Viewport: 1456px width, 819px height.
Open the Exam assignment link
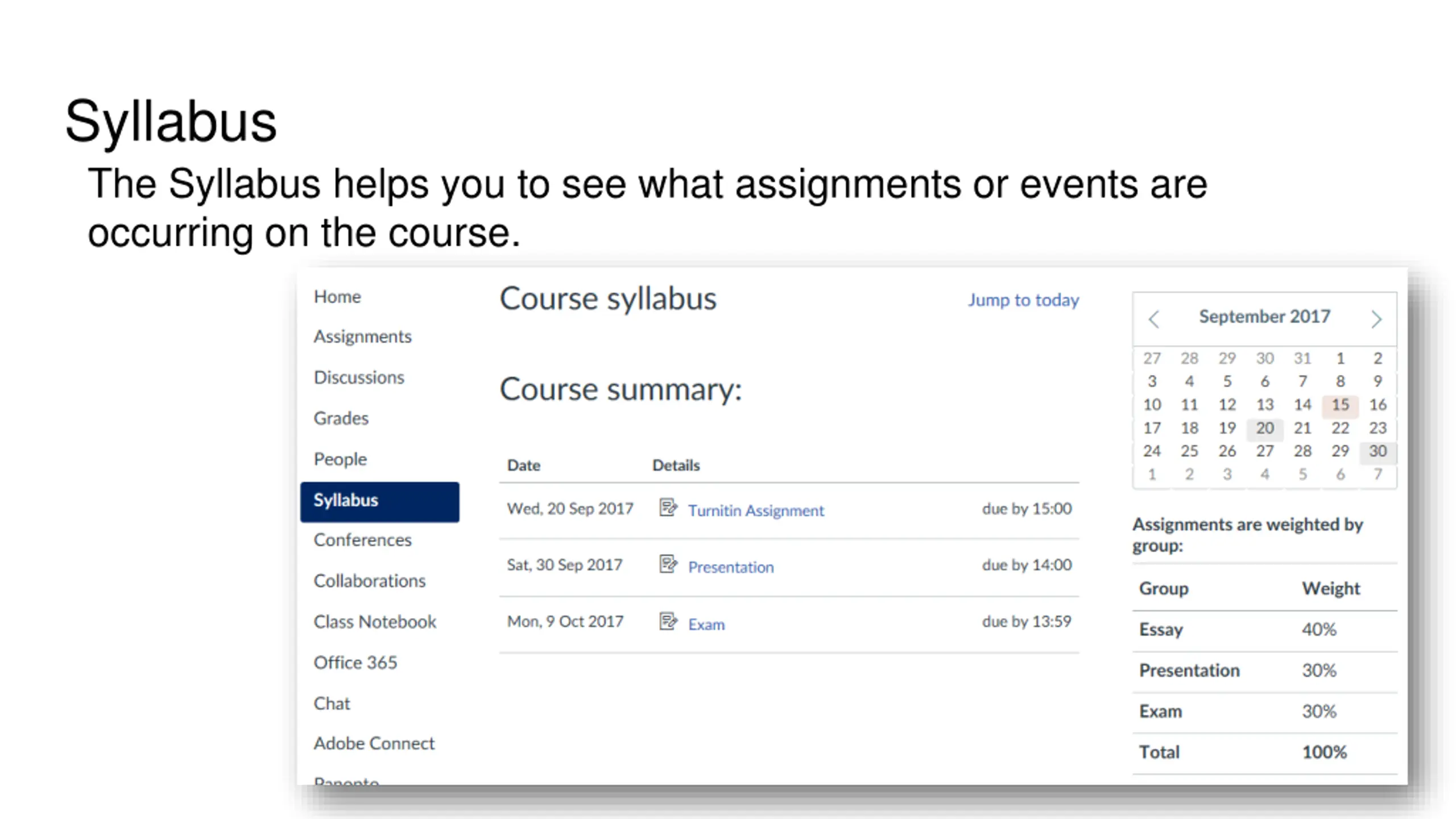click(x=706, y=624)
